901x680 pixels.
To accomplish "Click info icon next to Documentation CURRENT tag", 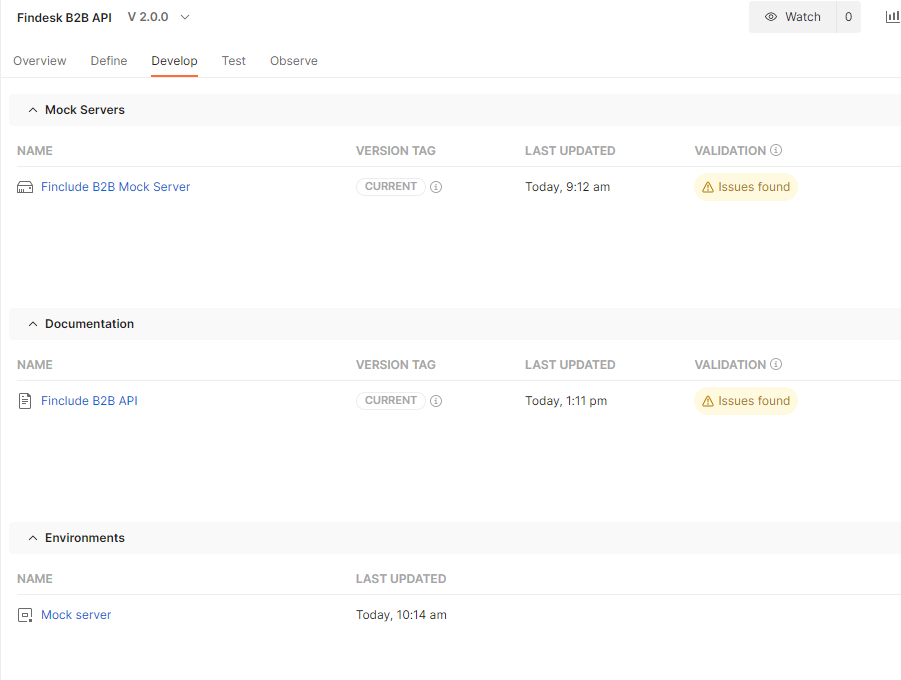I will 436,401.
